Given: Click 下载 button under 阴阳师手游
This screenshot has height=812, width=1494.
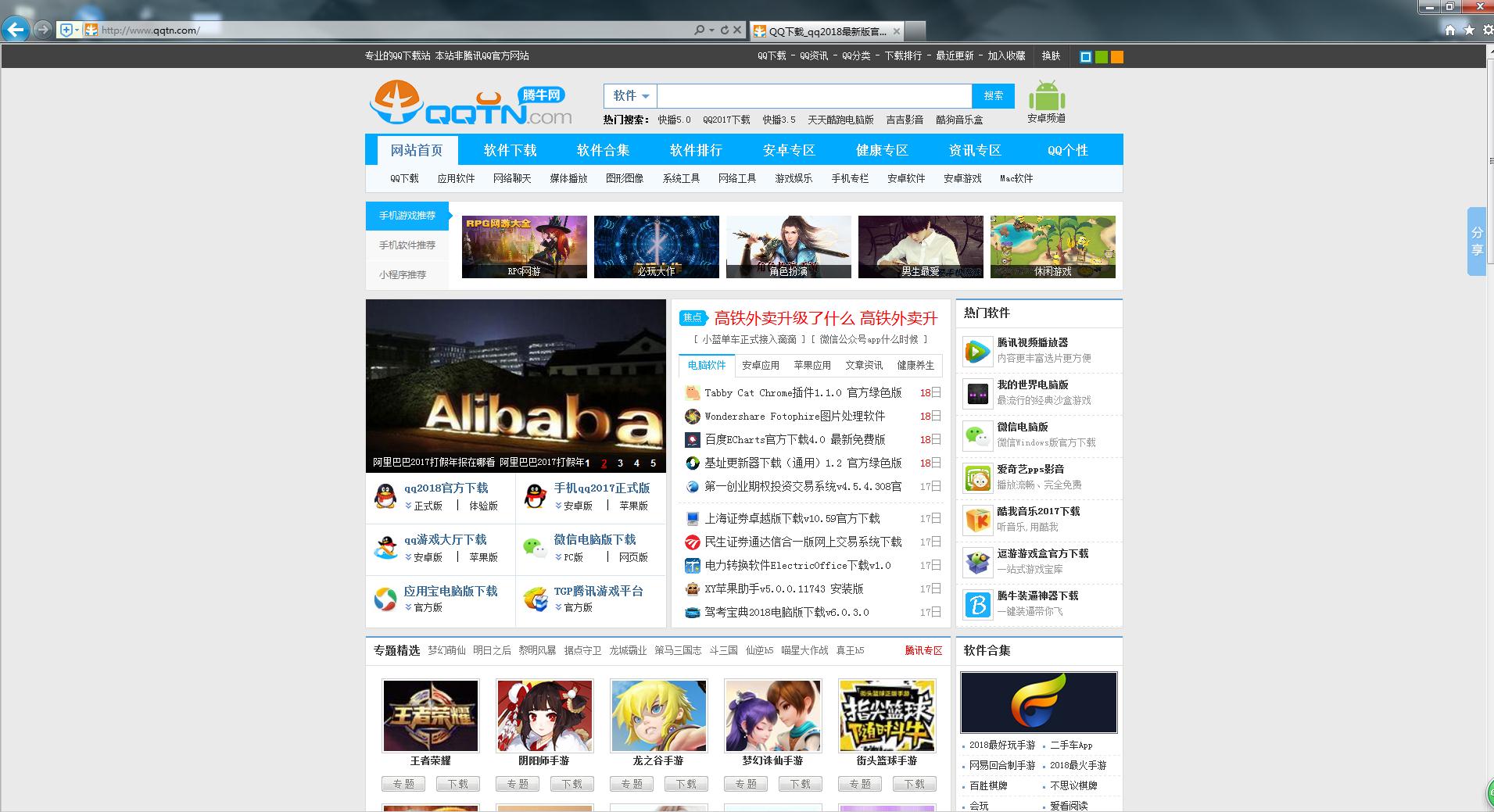Looking at the screenshot, I should (x=571, y=784).
